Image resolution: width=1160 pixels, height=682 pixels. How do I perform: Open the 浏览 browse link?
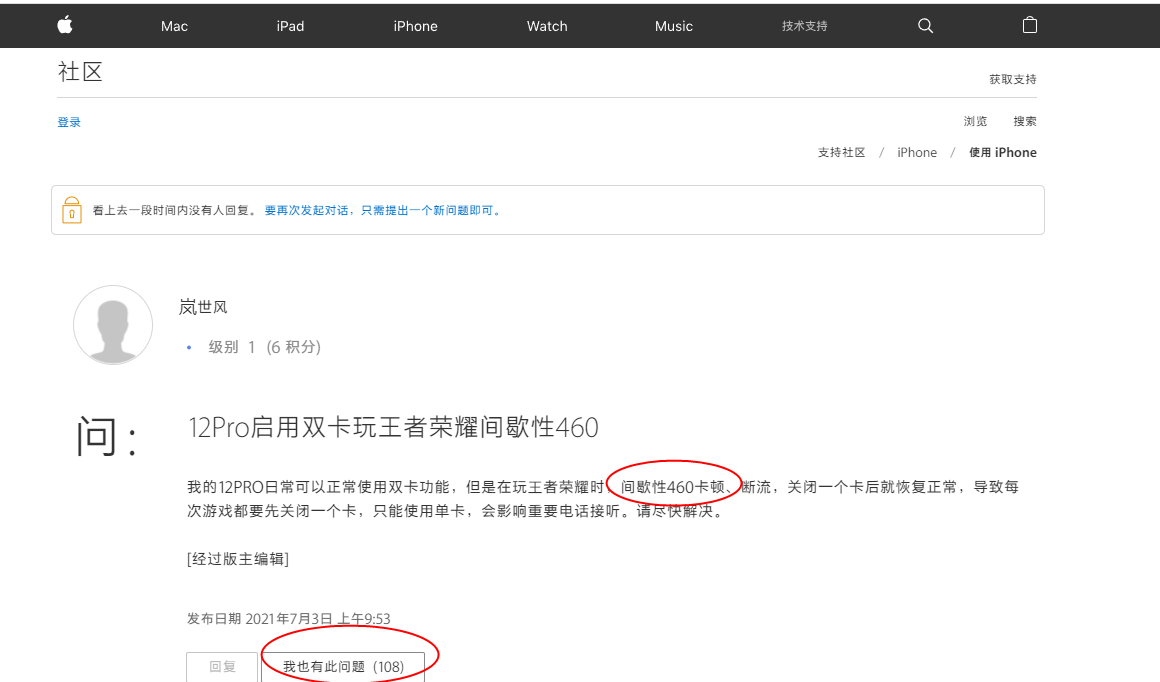point(975,121)
